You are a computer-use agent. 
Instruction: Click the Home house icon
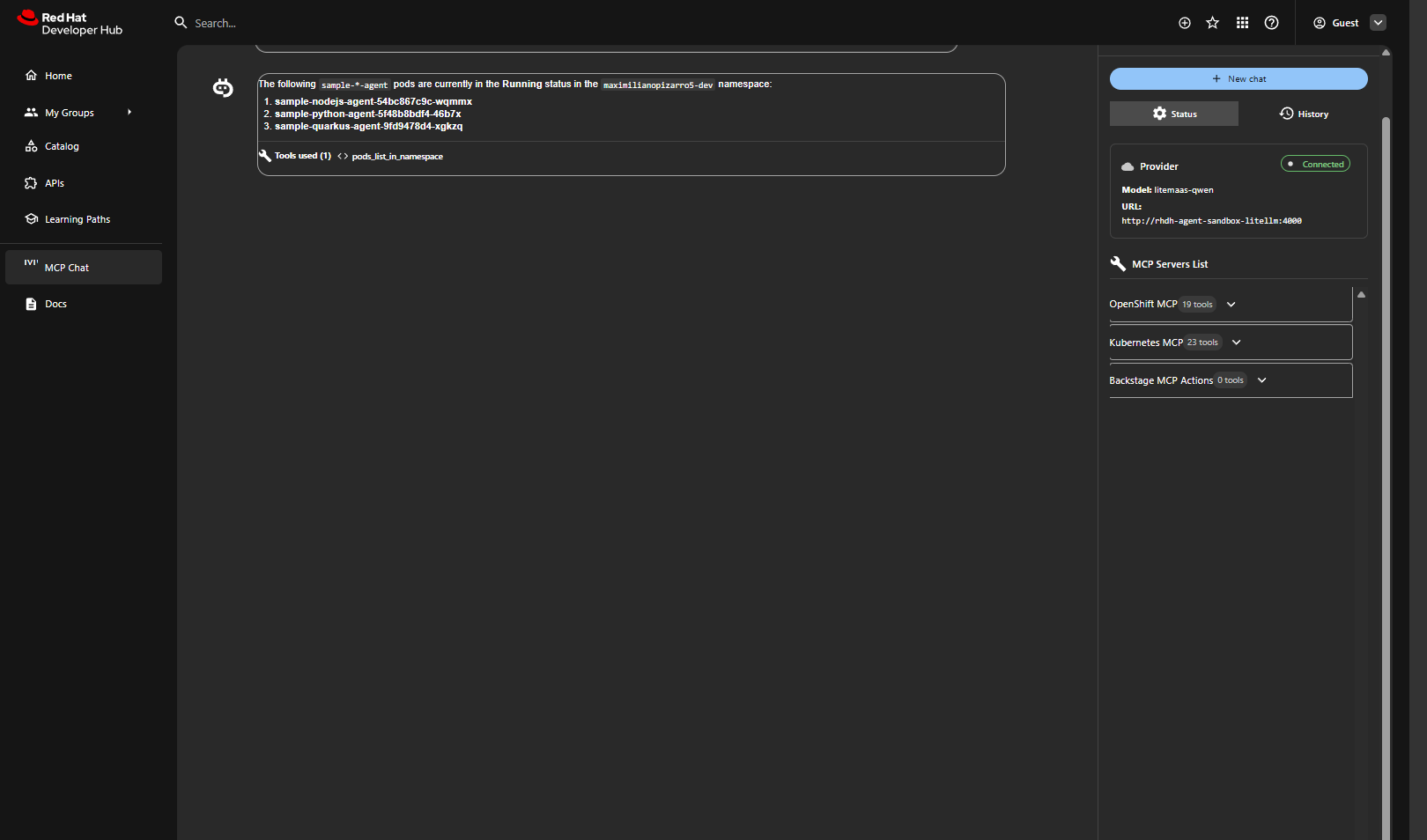[31, 76]
